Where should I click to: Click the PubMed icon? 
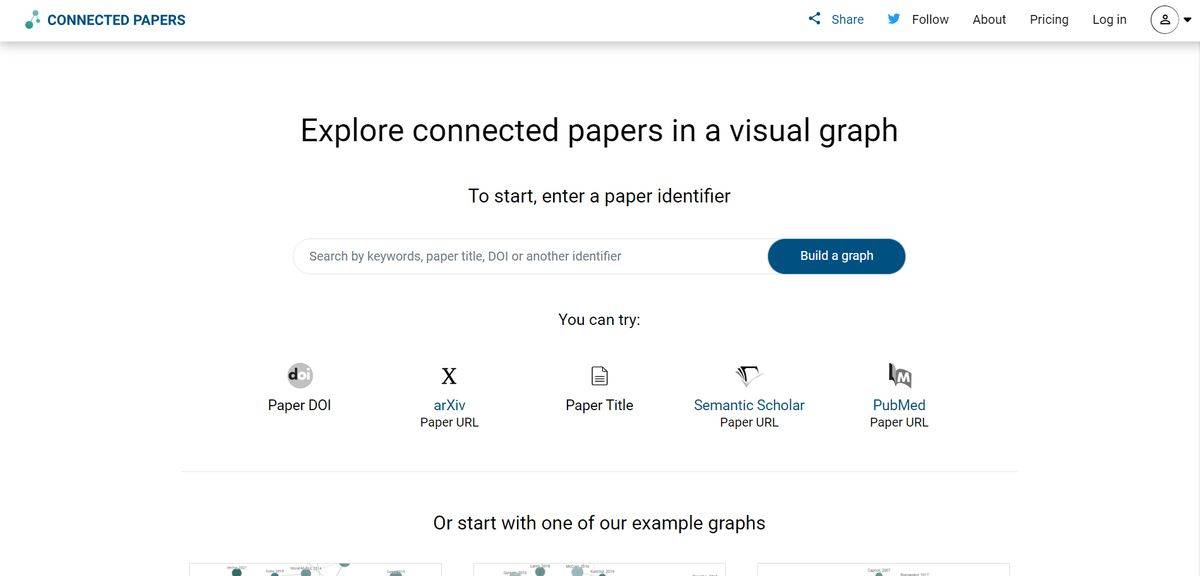[898, 375]
